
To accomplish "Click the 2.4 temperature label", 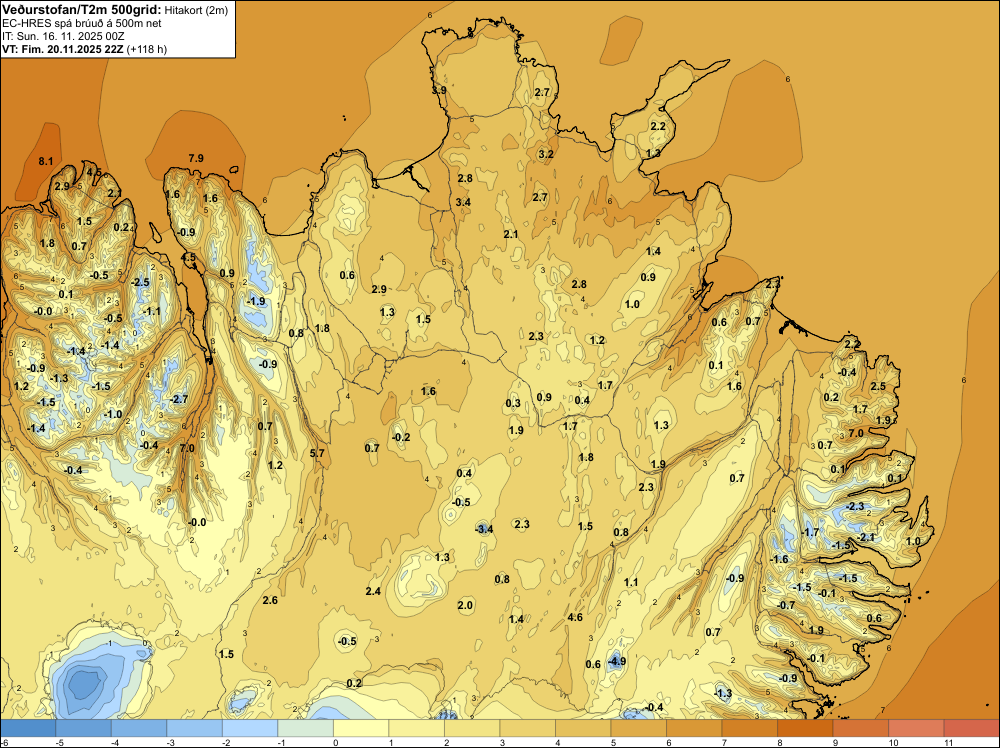I will pyautogui.click(x=373, y=591).
